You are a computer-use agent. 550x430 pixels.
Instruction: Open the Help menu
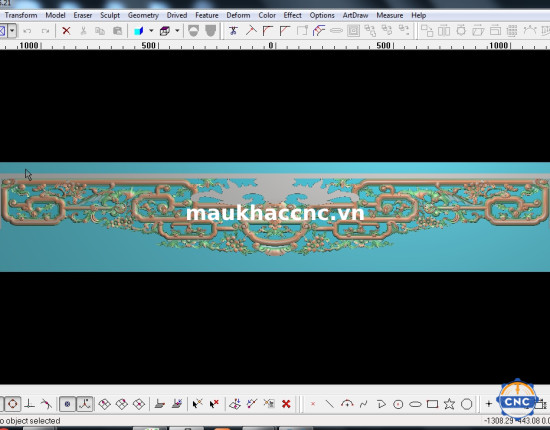pyautogui.click(x=418, y=15)
